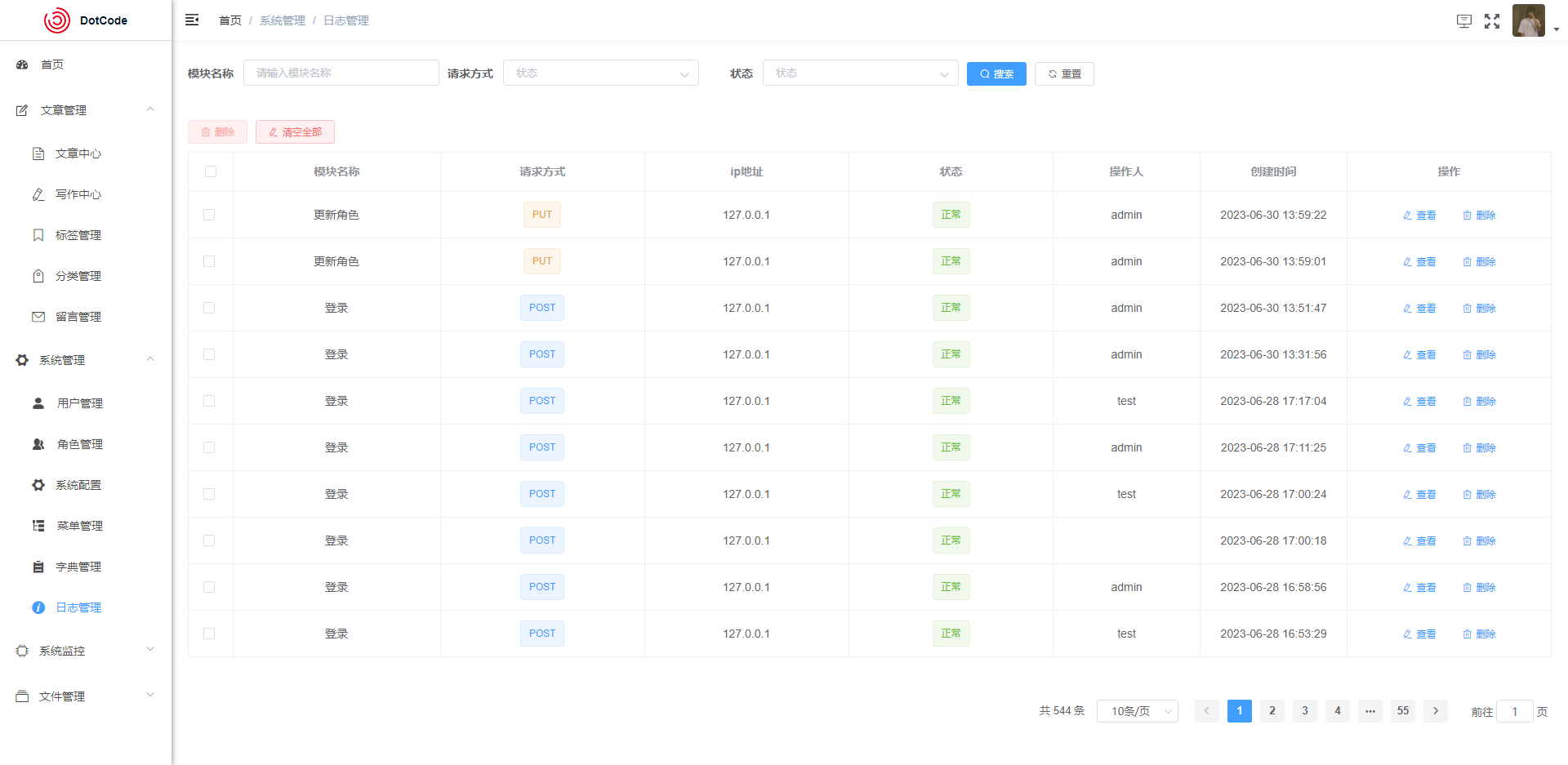Click the DotCode logo icon
Viewport: 1568px width, 765px height.
[57, 20]
